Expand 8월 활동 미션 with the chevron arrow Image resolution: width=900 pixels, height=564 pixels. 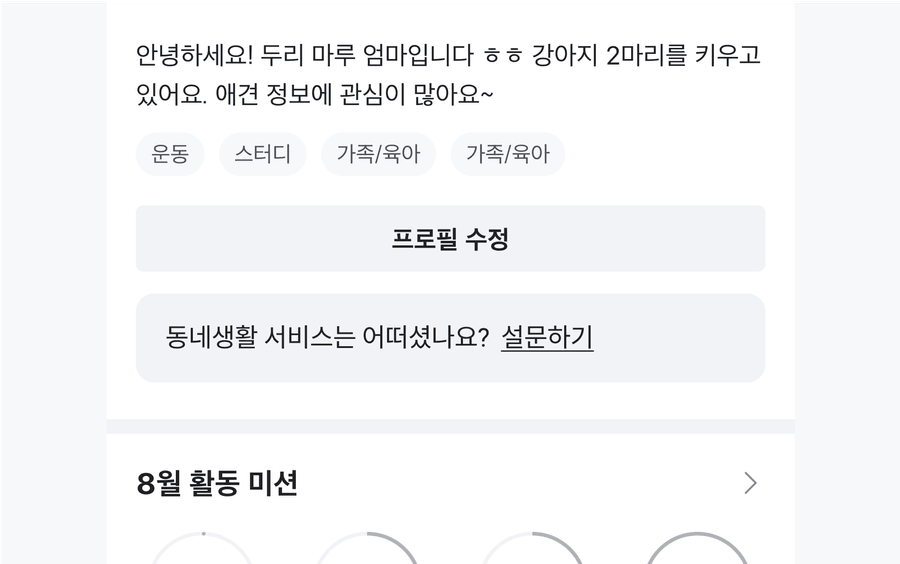point(750,484)
